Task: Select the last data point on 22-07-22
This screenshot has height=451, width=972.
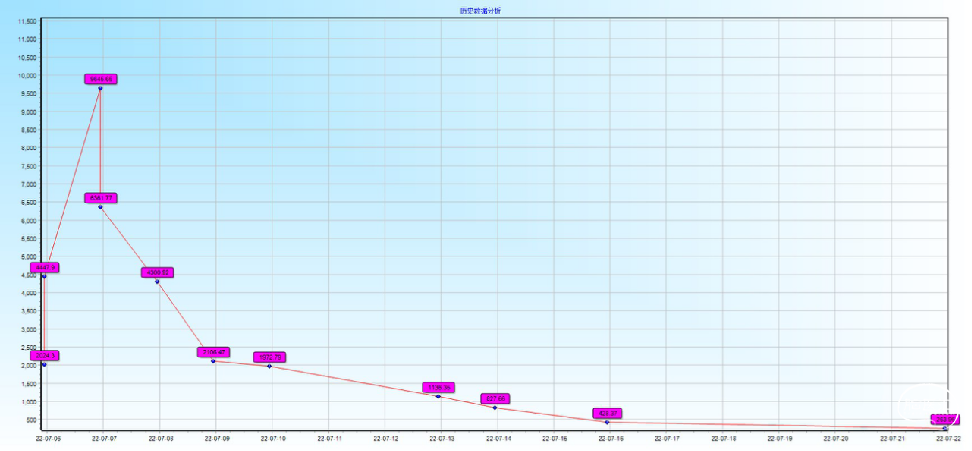Action: [x=945, y=428]
